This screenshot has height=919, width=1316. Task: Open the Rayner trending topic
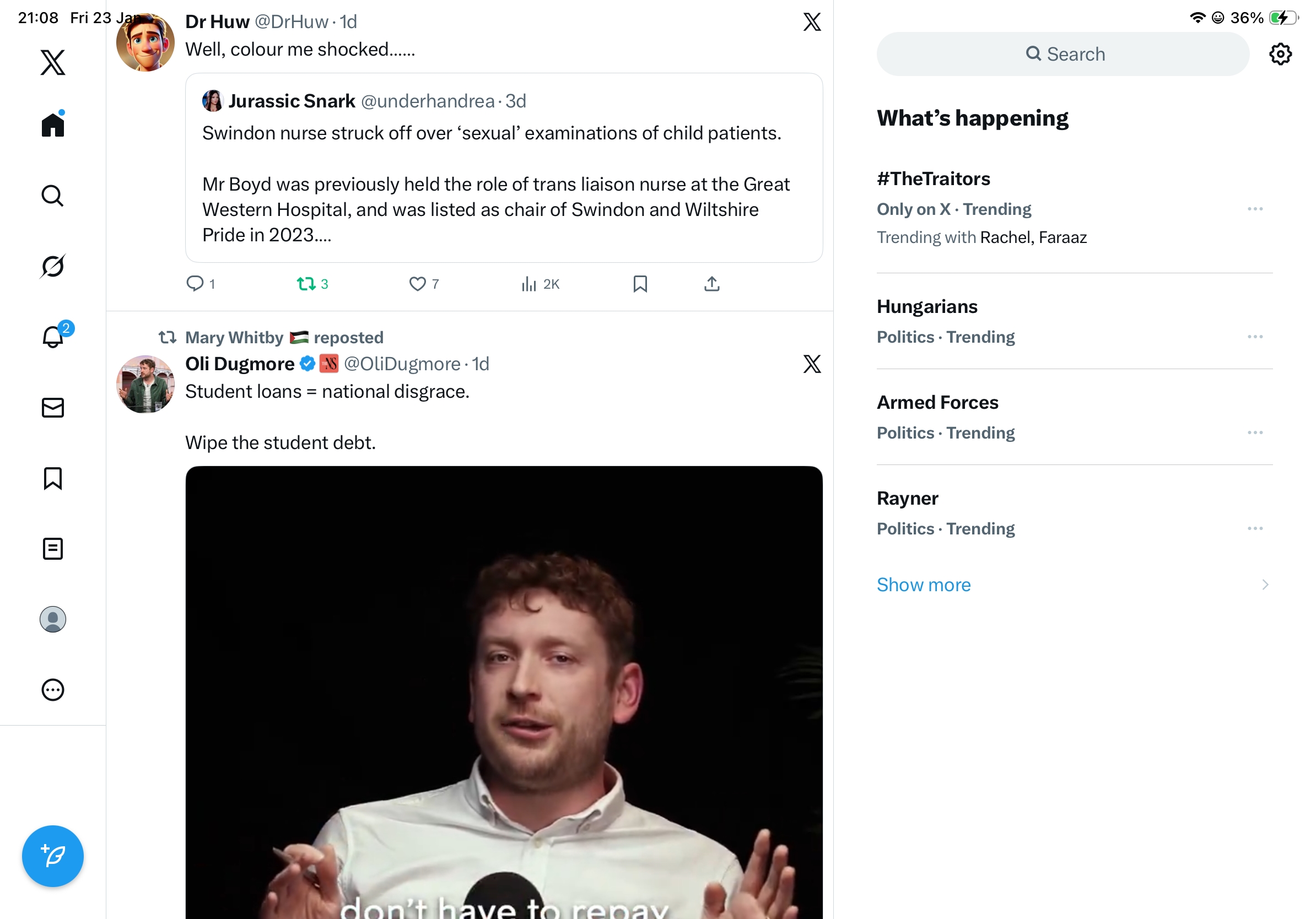pos(907,499)
